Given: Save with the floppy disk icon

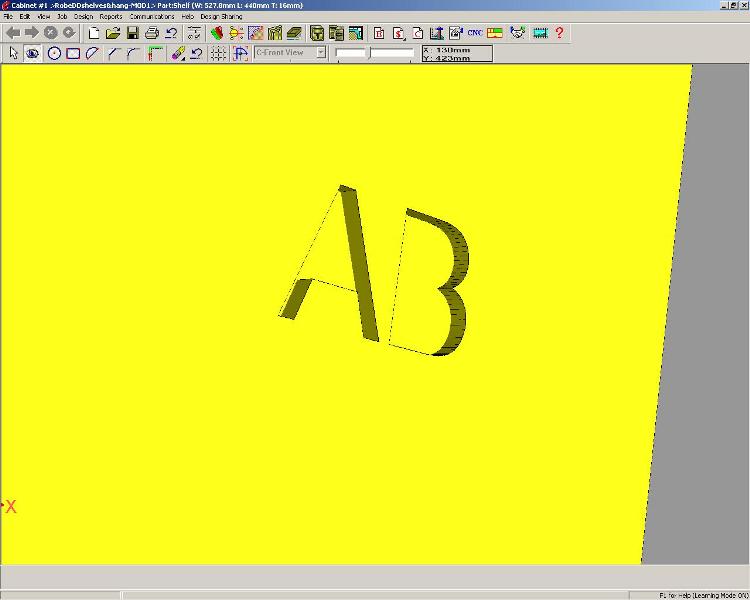Looking at the screenshot, I should coord(132,33).
